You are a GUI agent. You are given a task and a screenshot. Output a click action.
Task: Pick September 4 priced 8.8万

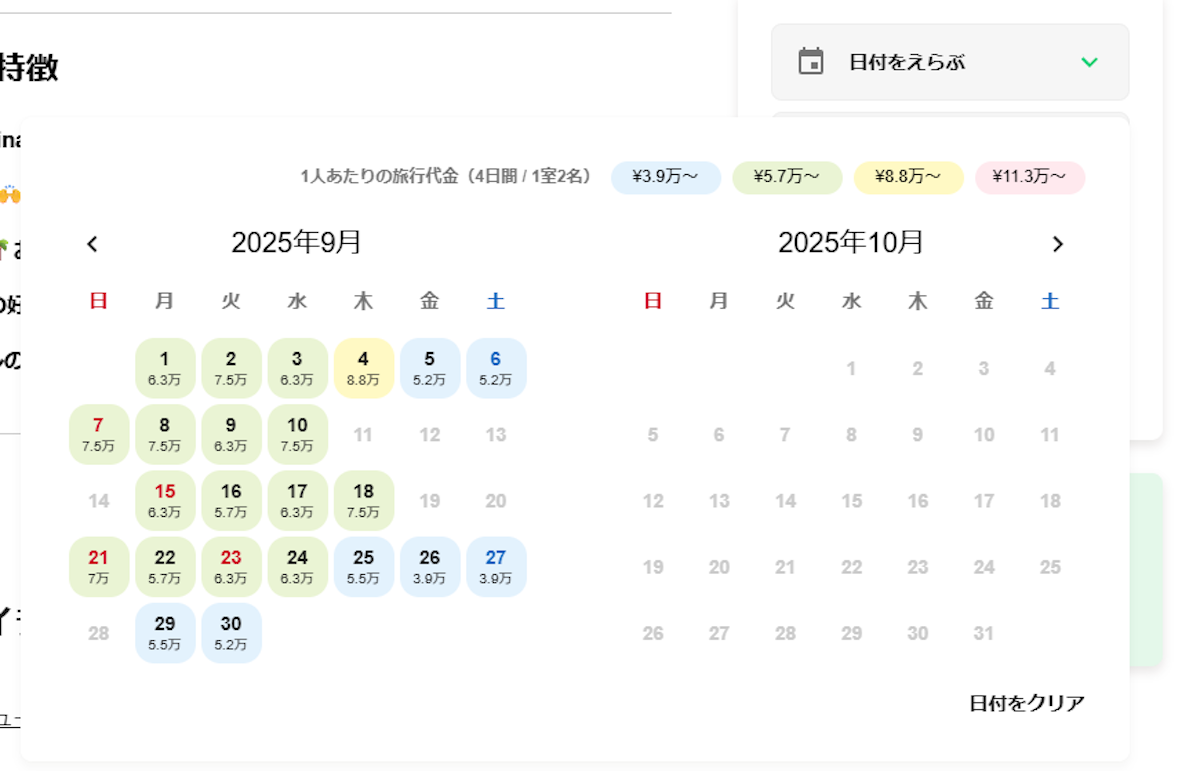(363, 367)
